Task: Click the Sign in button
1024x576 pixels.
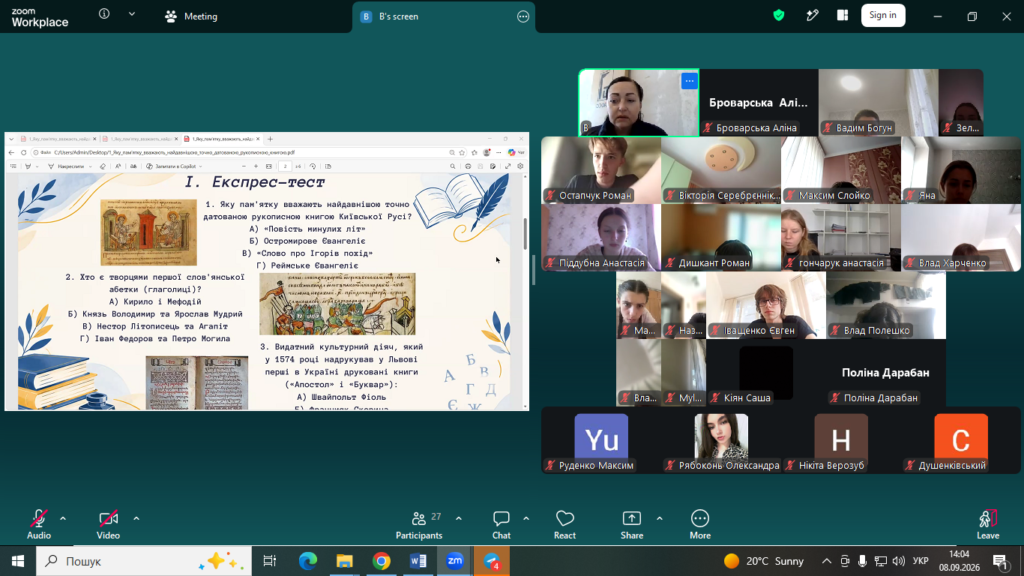Action: click(883, 15)
